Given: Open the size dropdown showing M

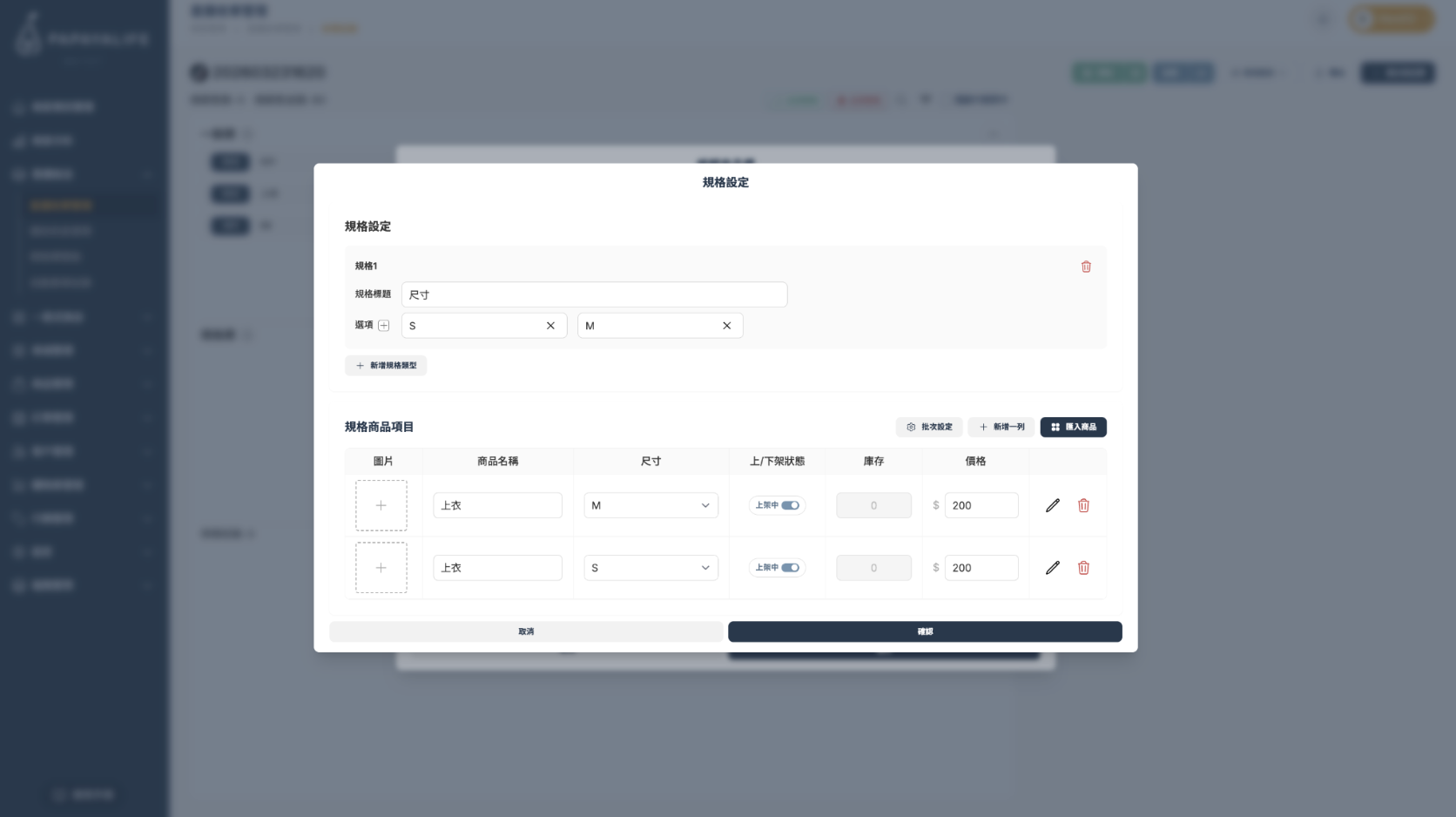Looking at the screenshot, I should pos(650,505).
